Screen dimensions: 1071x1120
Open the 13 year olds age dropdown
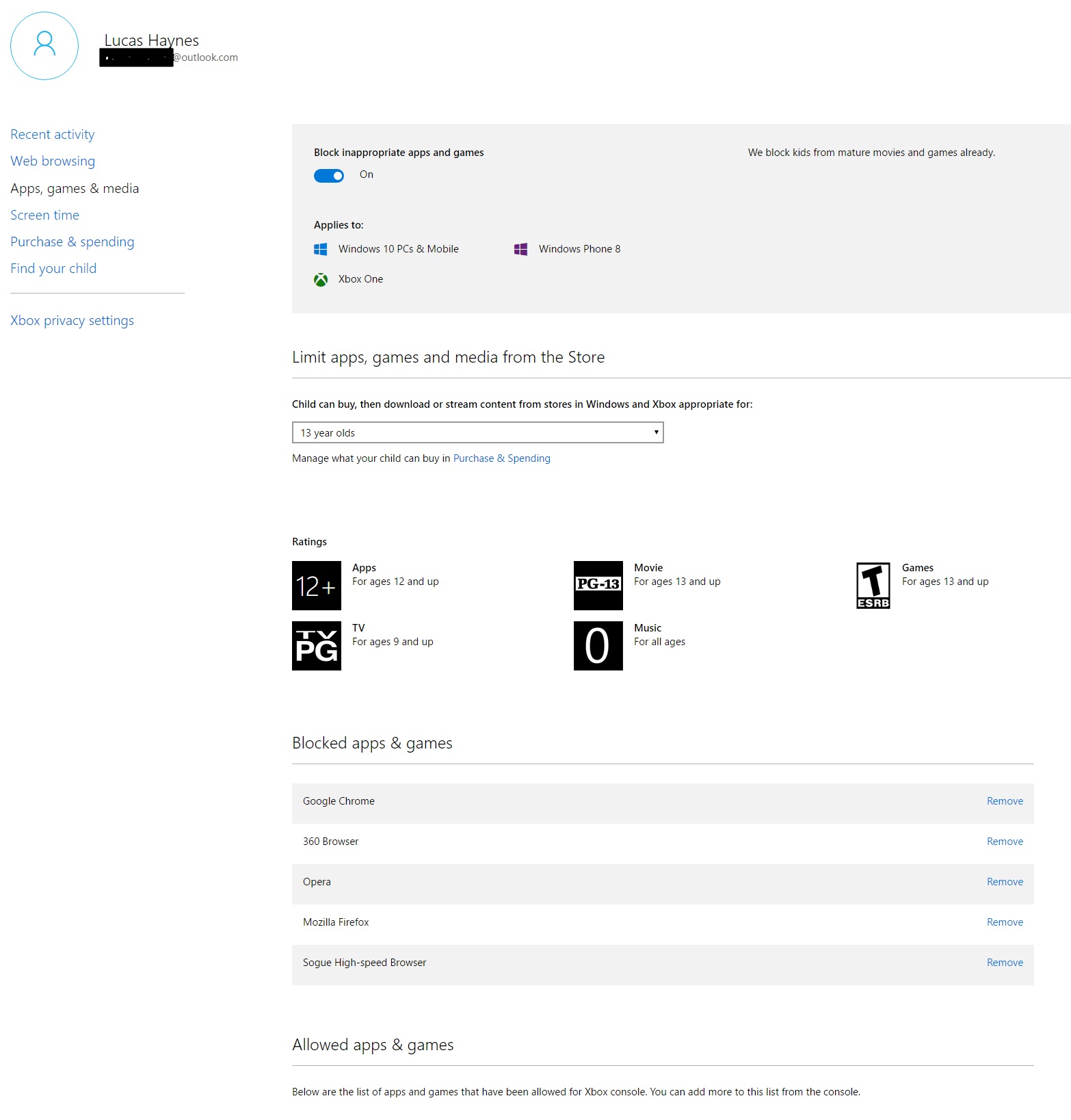pos(477,432)
